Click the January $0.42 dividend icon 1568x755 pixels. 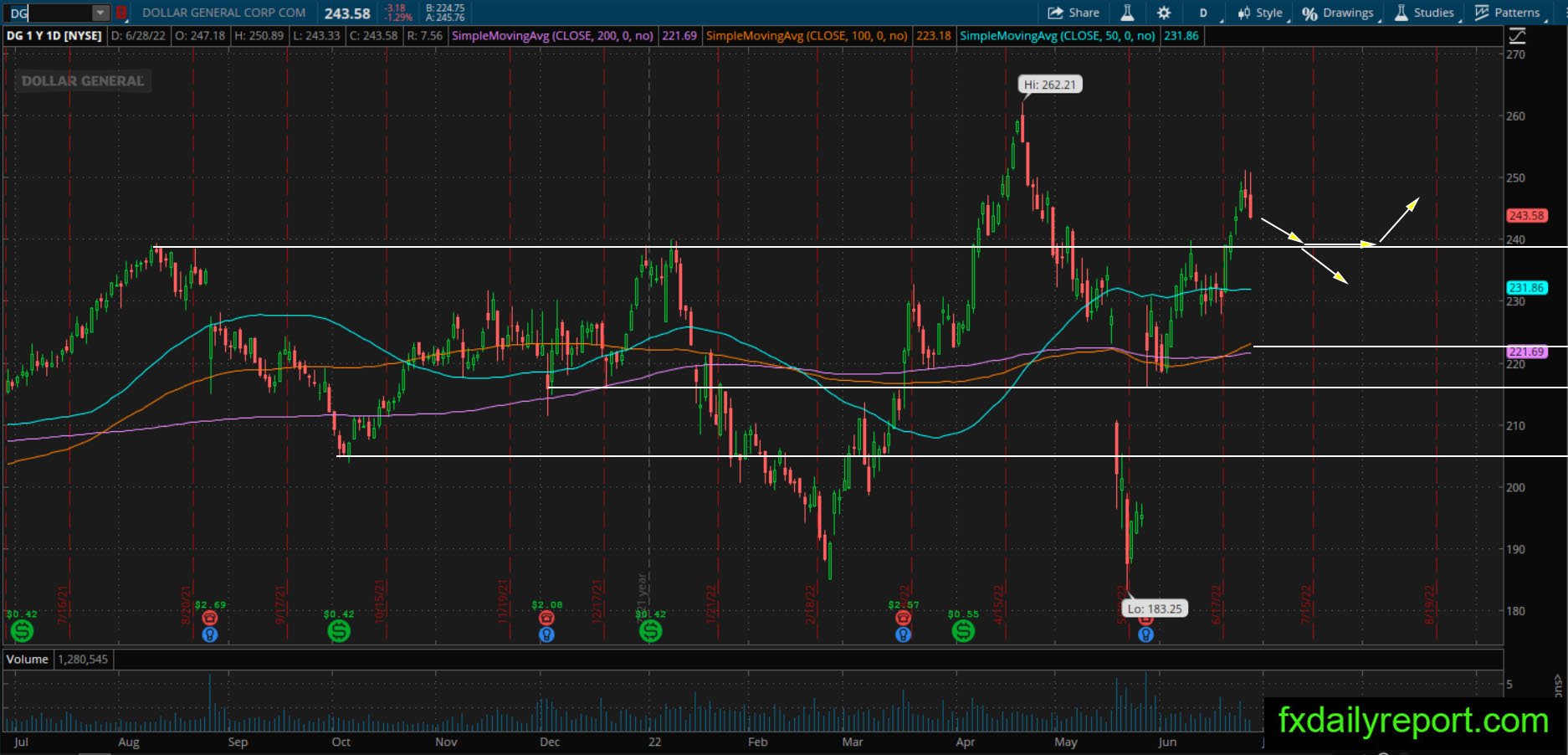(x=650, y=631)
